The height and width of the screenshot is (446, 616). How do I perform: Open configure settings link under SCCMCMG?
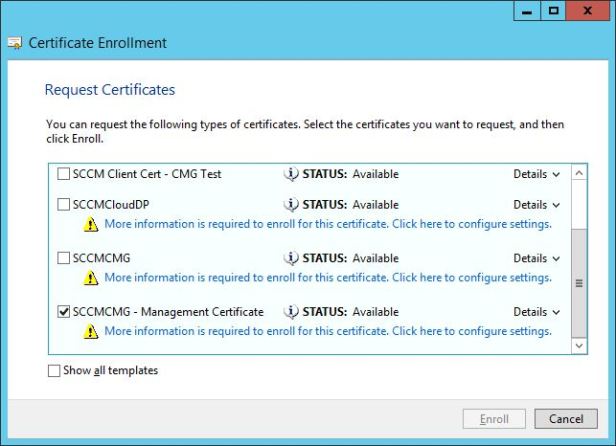(x=328, y=277)
